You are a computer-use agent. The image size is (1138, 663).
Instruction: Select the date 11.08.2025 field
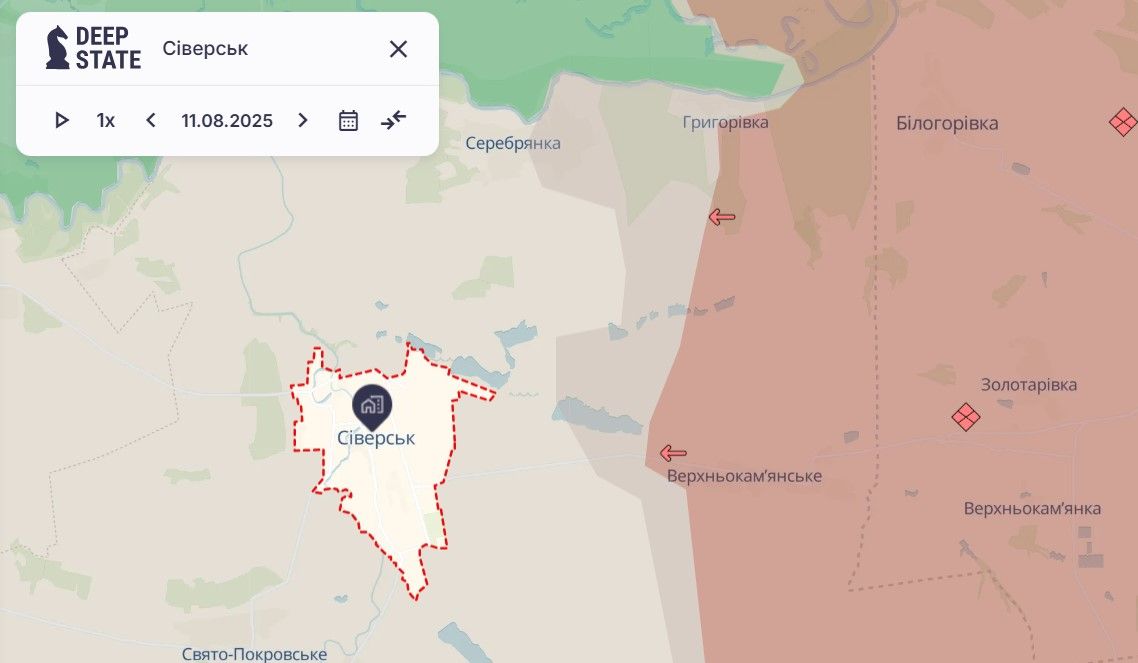tap(227, 120)
